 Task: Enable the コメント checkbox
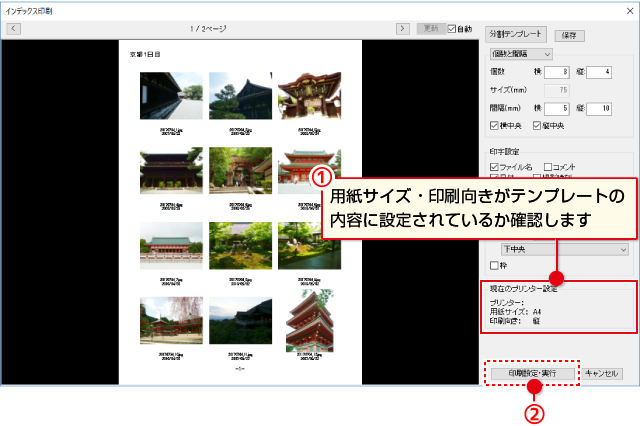548,167
